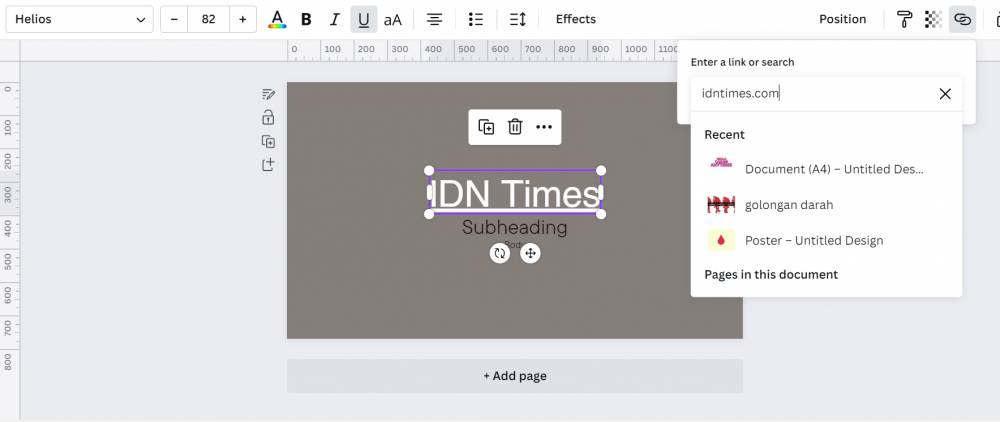Select Poster – Untitled Design recent item
The height and width of the screenshot is (422, 1000).
click(x=827, y=240)
